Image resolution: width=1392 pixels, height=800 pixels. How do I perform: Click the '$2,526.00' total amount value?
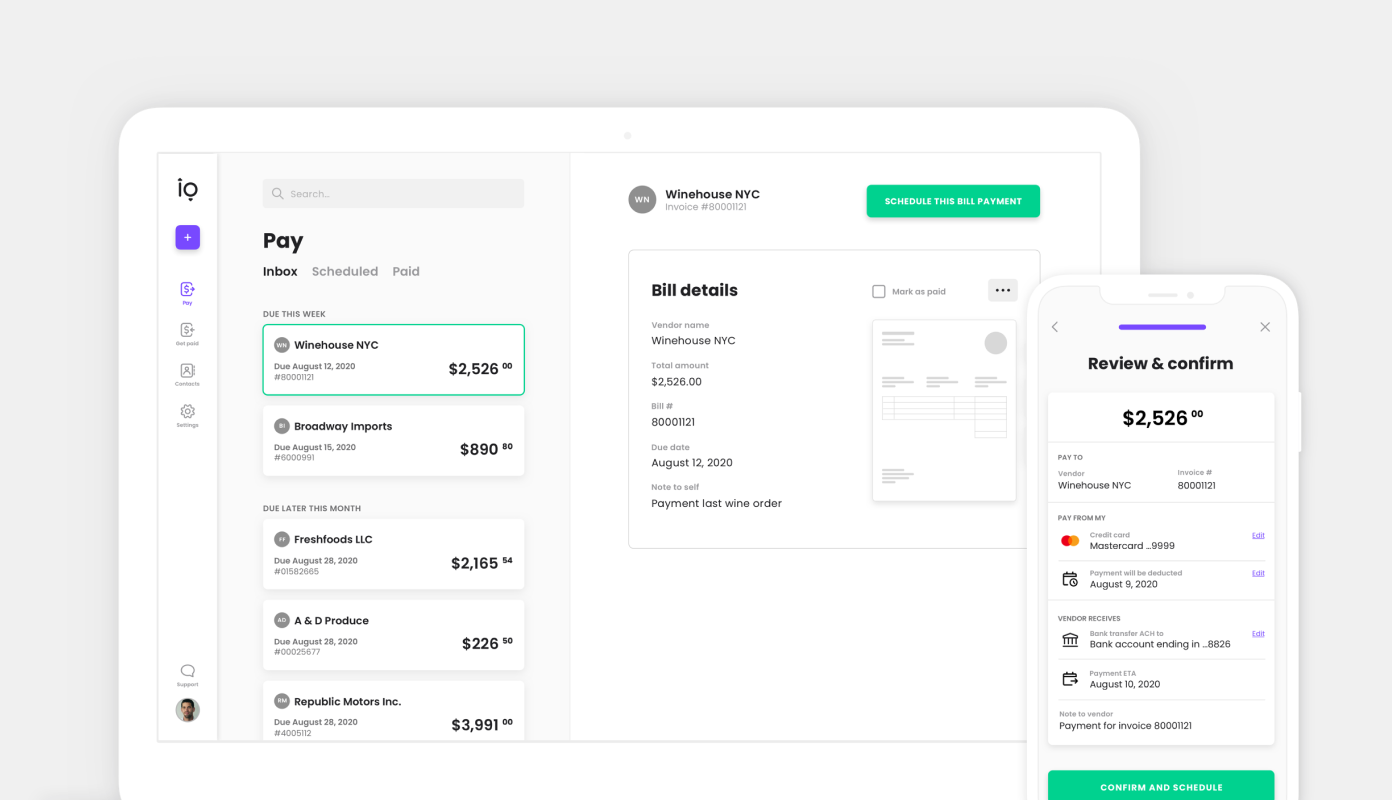[x=676, y=381]
